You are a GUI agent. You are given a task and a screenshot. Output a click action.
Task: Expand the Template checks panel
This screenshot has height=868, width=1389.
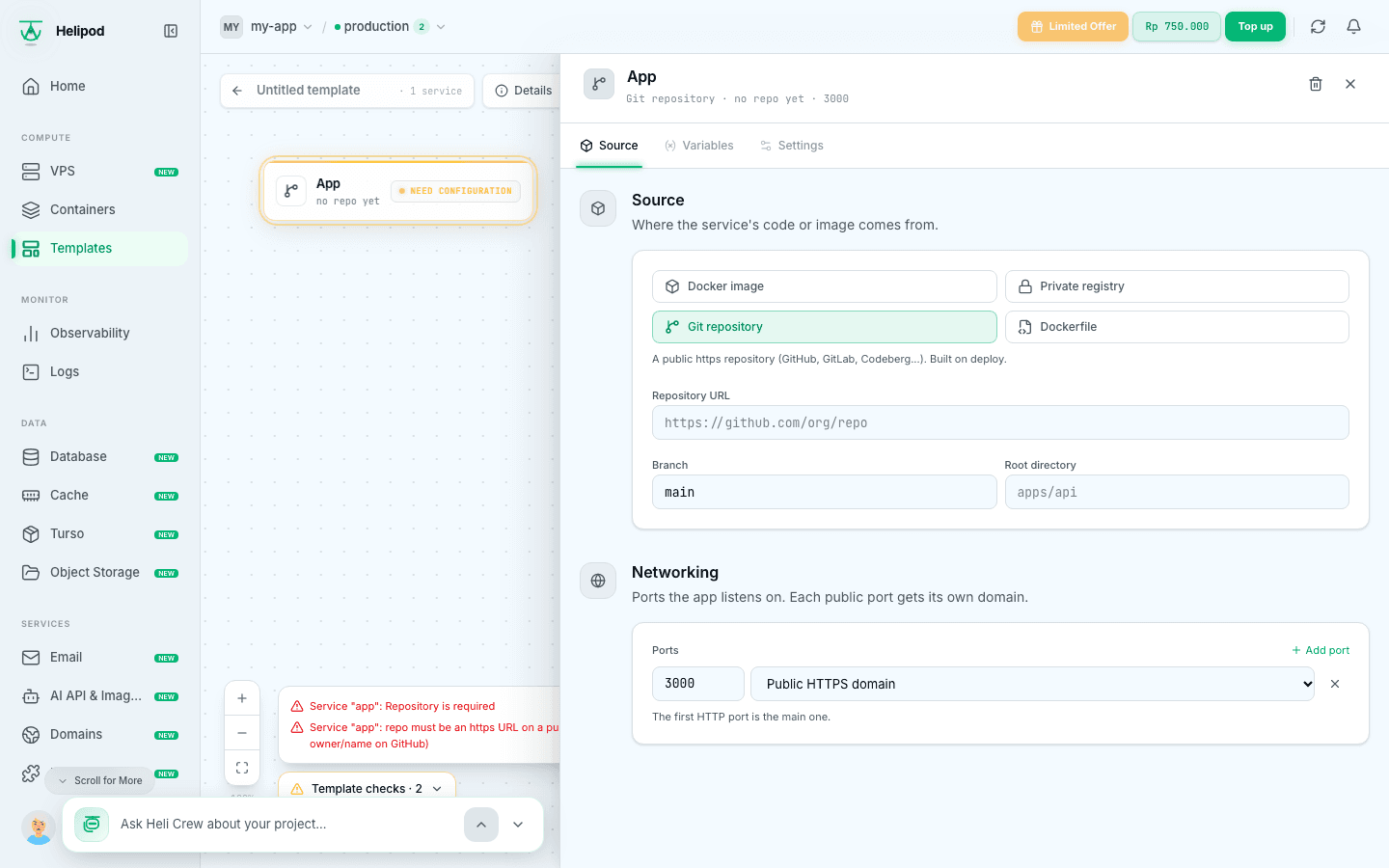(x=367, y=788)
